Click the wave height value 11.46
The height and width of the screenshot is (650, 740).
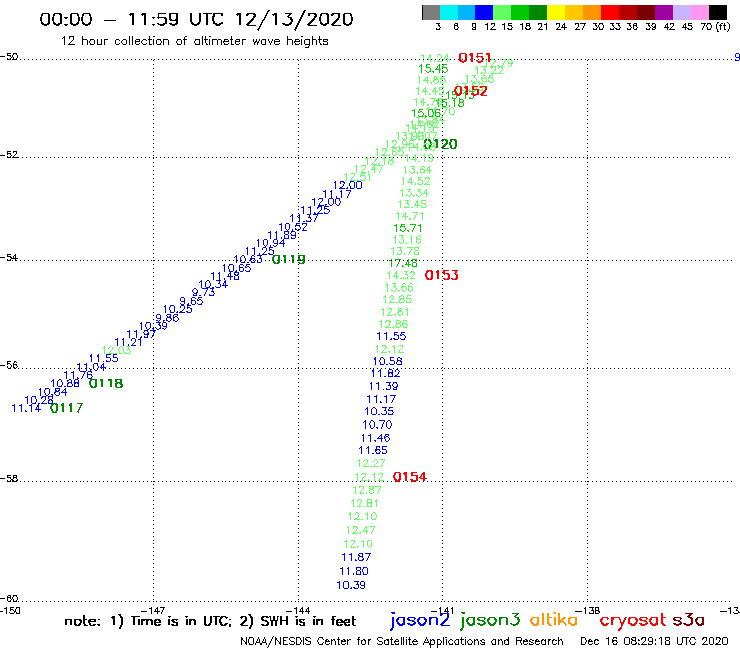[x=376, y=438]
